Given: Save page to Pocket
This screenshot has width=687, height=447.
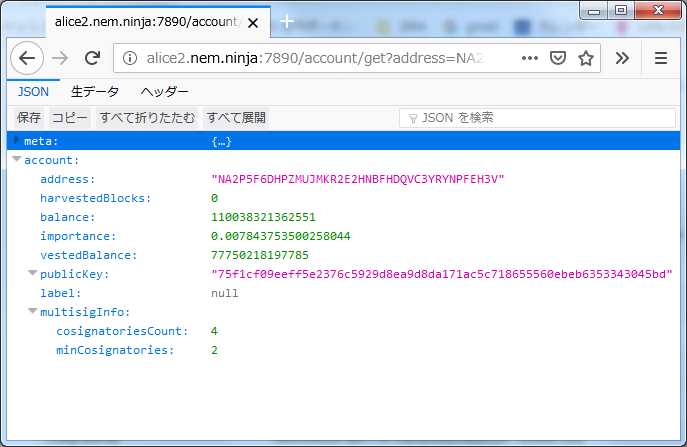Looking at the screenshot, I should pos(558,58).
